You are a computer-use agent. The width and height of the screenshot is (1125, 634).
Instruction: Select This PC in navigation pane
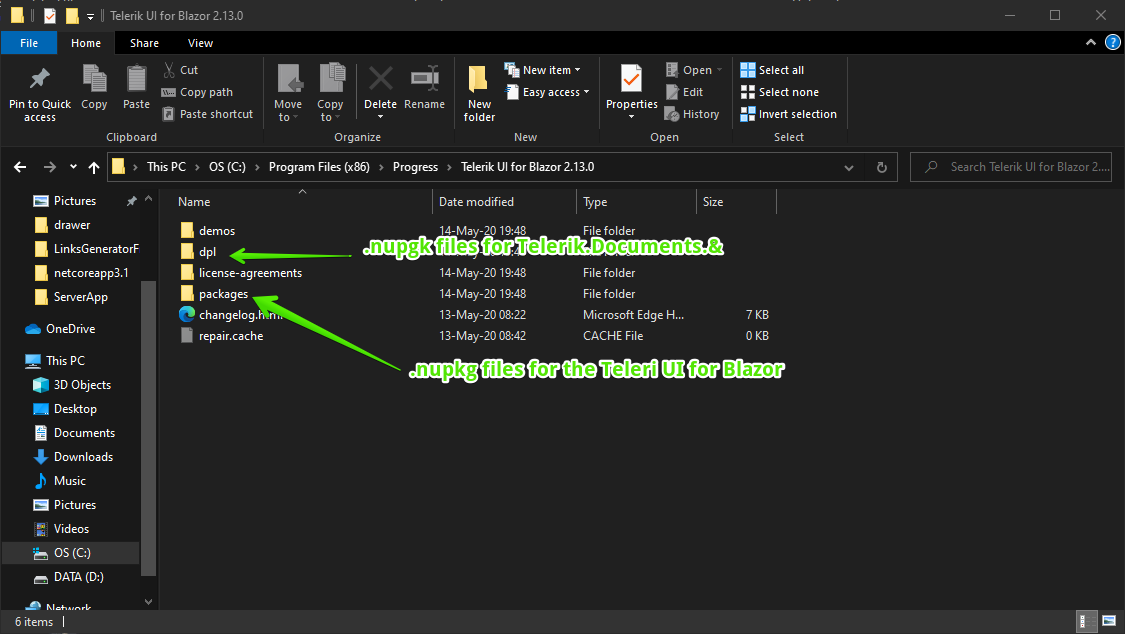point(65,361)
